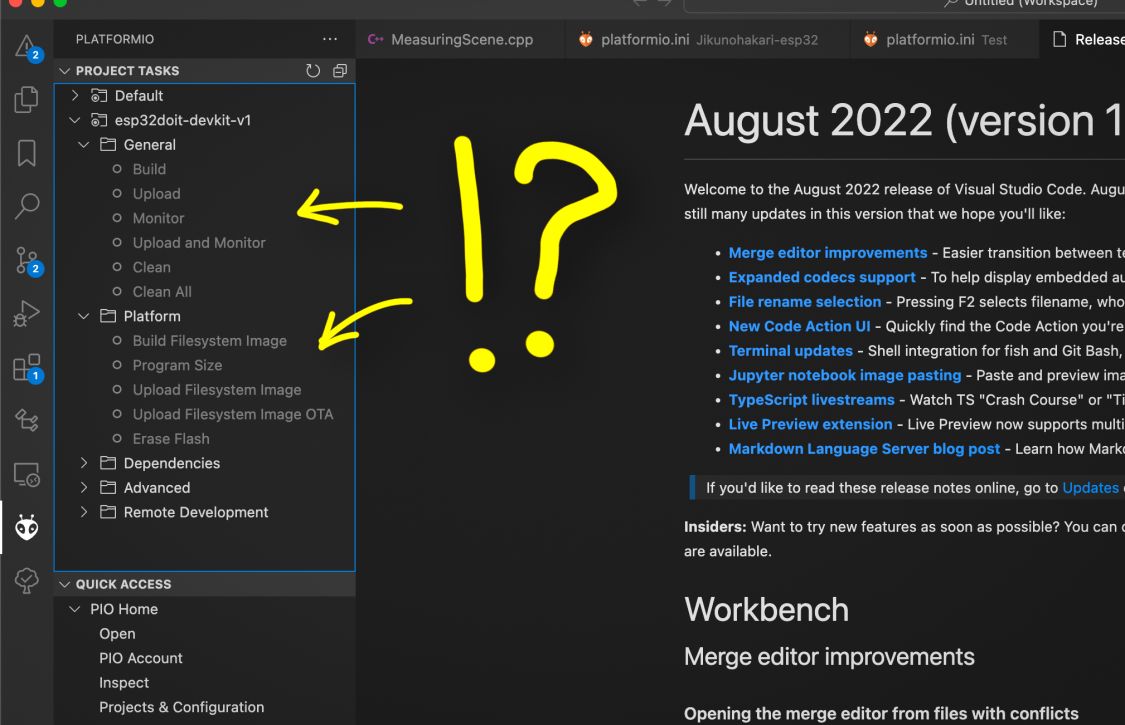Open the Problems warning icon in activity bar
Viewport: 1125px width, 725px height.
(27, 47)
